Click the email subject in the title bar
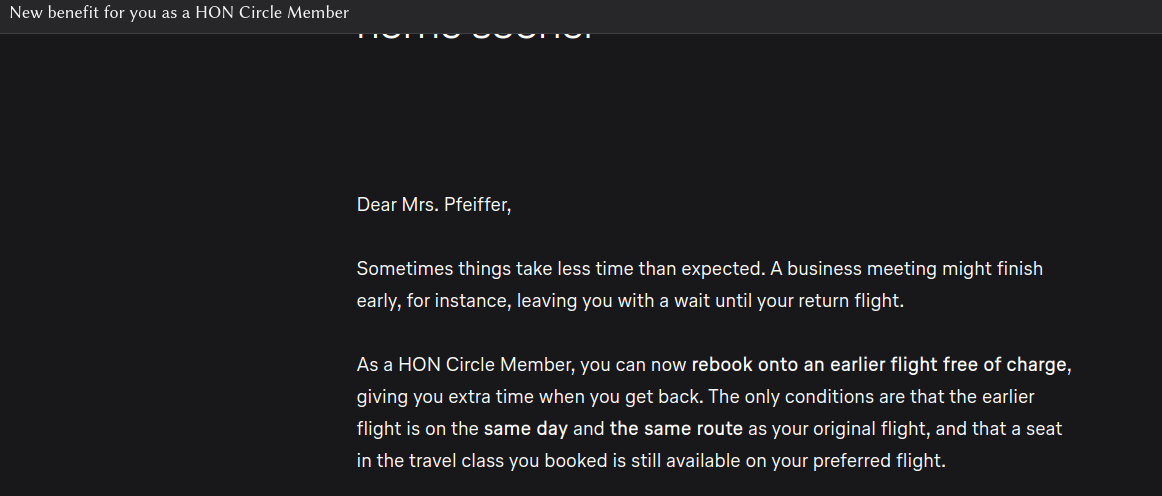Image resolution: width=1162 pixels, height=496 pixels. (179, 13)
